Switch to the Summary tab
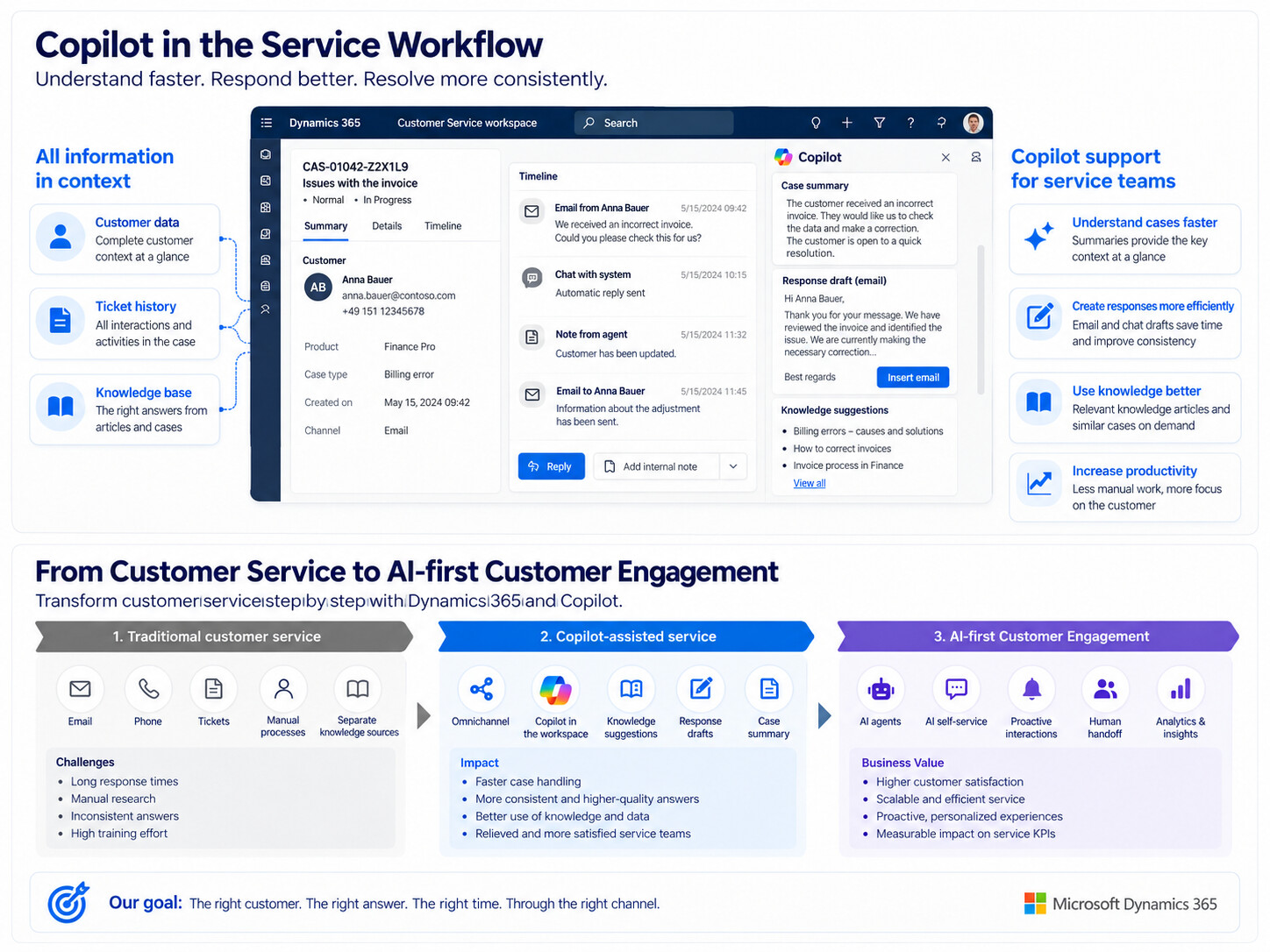The height and width of the screenshot is (952, 1270). pos(325,226)
